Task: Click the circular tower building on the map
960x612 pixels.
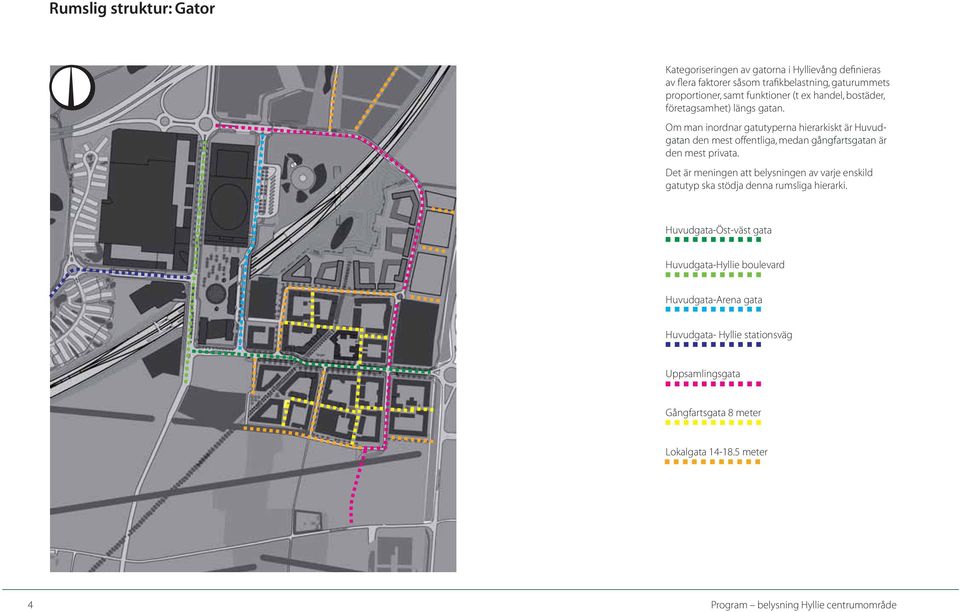Action: pos(302,178)
